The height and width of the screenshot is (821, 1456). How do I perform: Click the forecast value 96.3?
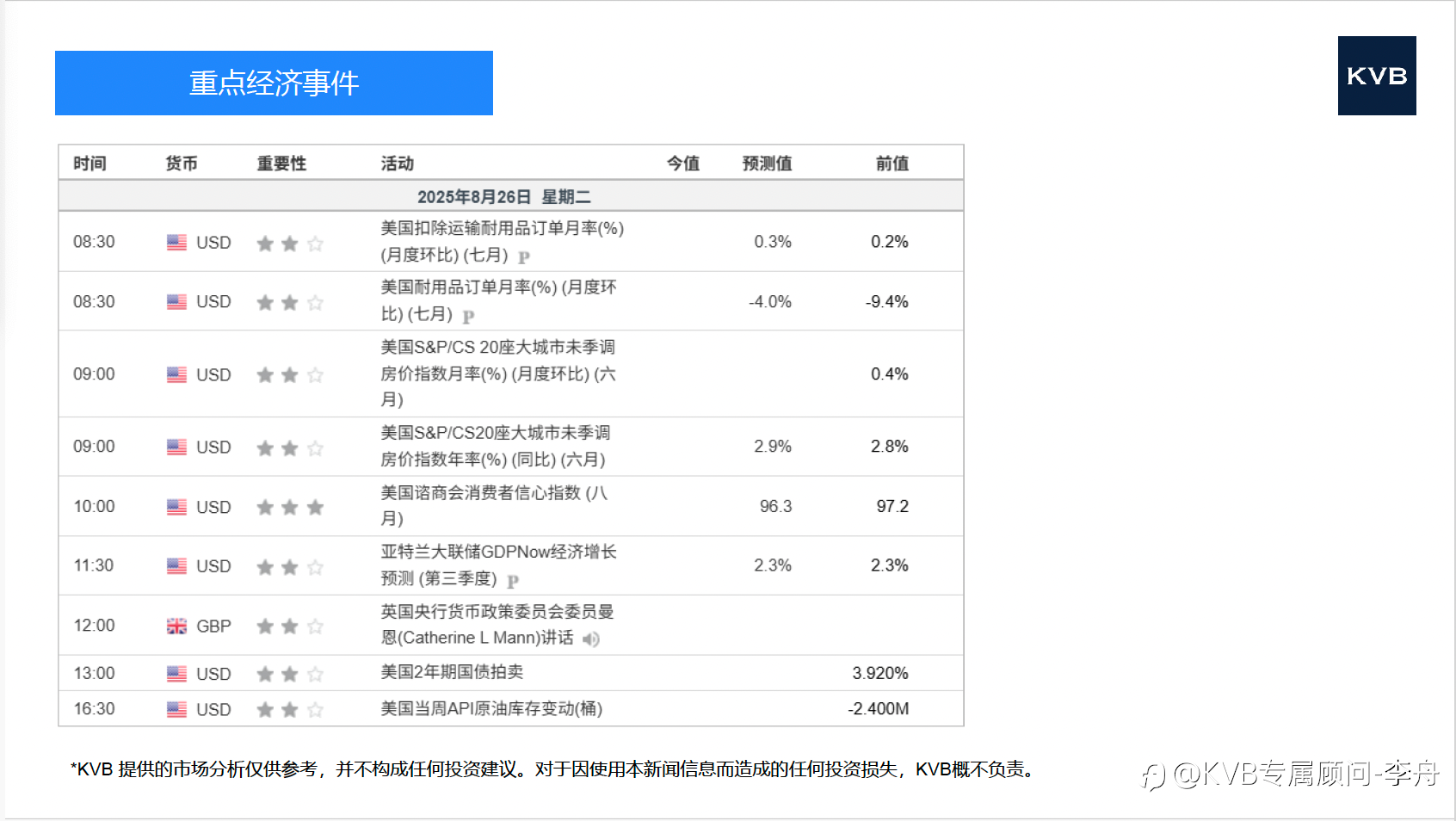pyautogui.click(x=775, y=506)
